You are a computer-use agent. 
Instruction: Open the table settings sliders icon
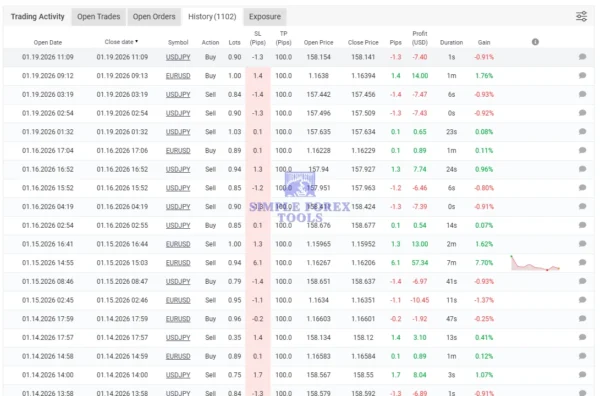[x=581, y=16]
